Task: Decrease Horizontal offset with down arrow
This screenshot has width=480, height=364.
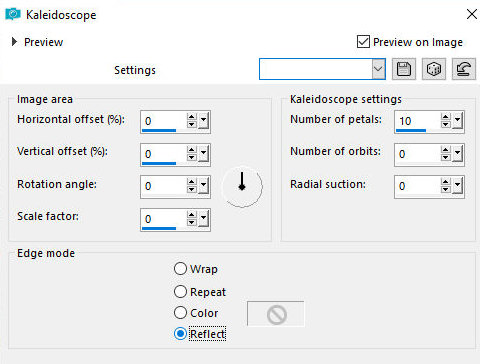Action: click(191, 124)
